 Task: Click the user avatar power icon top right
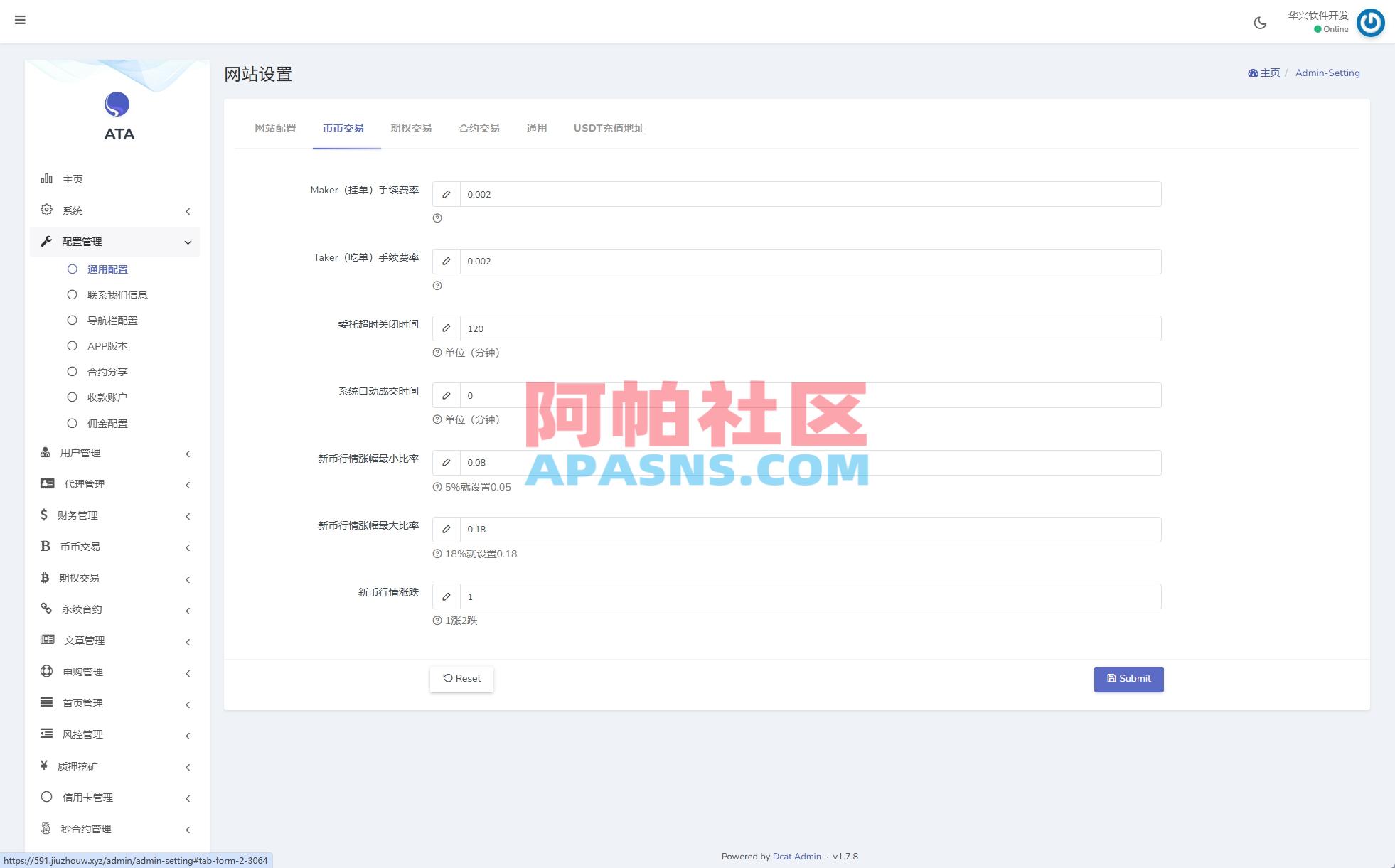point(1370,23)
